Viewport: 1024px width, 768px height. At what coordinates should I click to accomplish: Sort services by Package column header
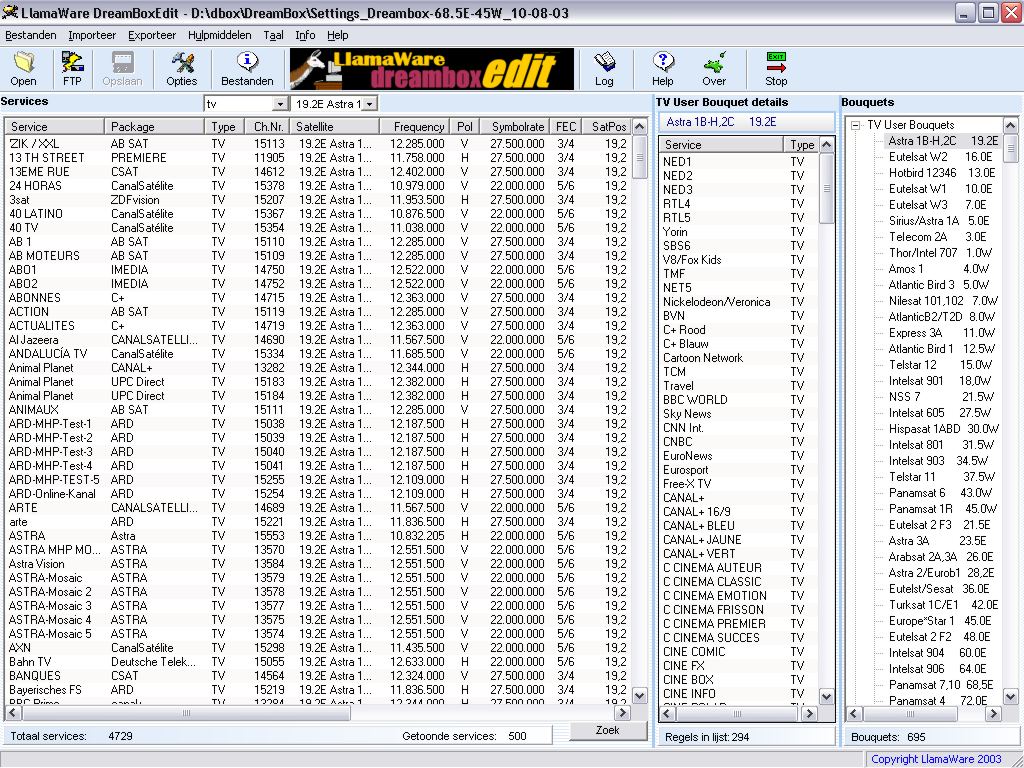(x=154, y=127)
